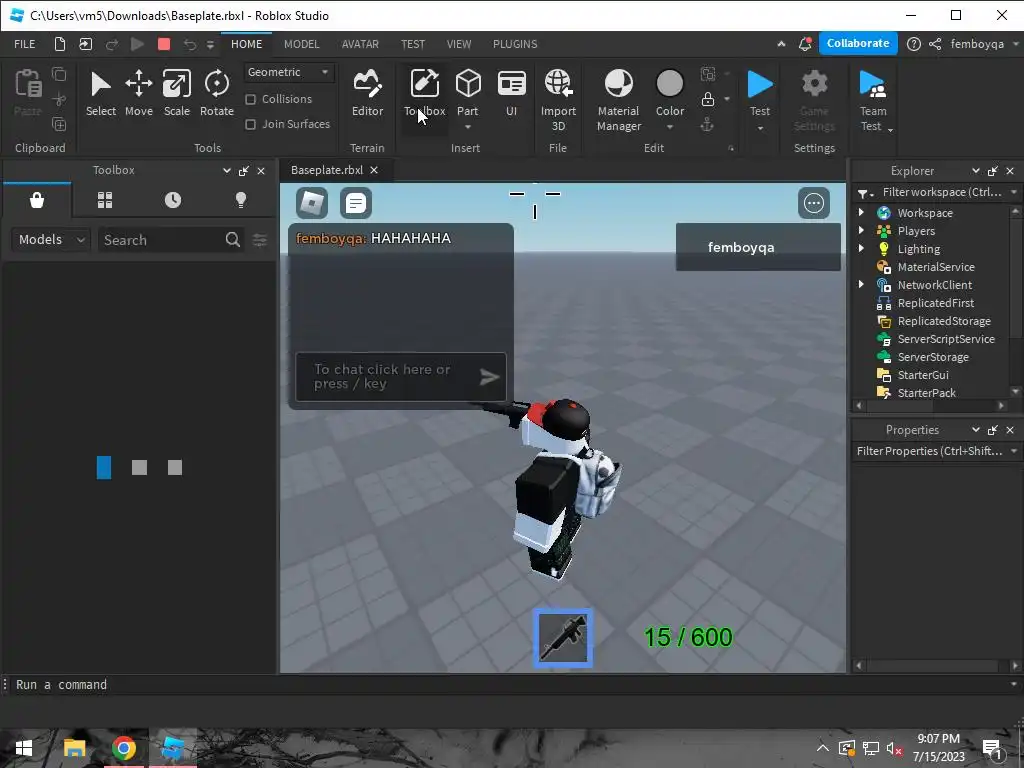Switch to Toolbox Marketplace tab
The width and height of the screenshot is (1024, 768).
click(37, 200)
